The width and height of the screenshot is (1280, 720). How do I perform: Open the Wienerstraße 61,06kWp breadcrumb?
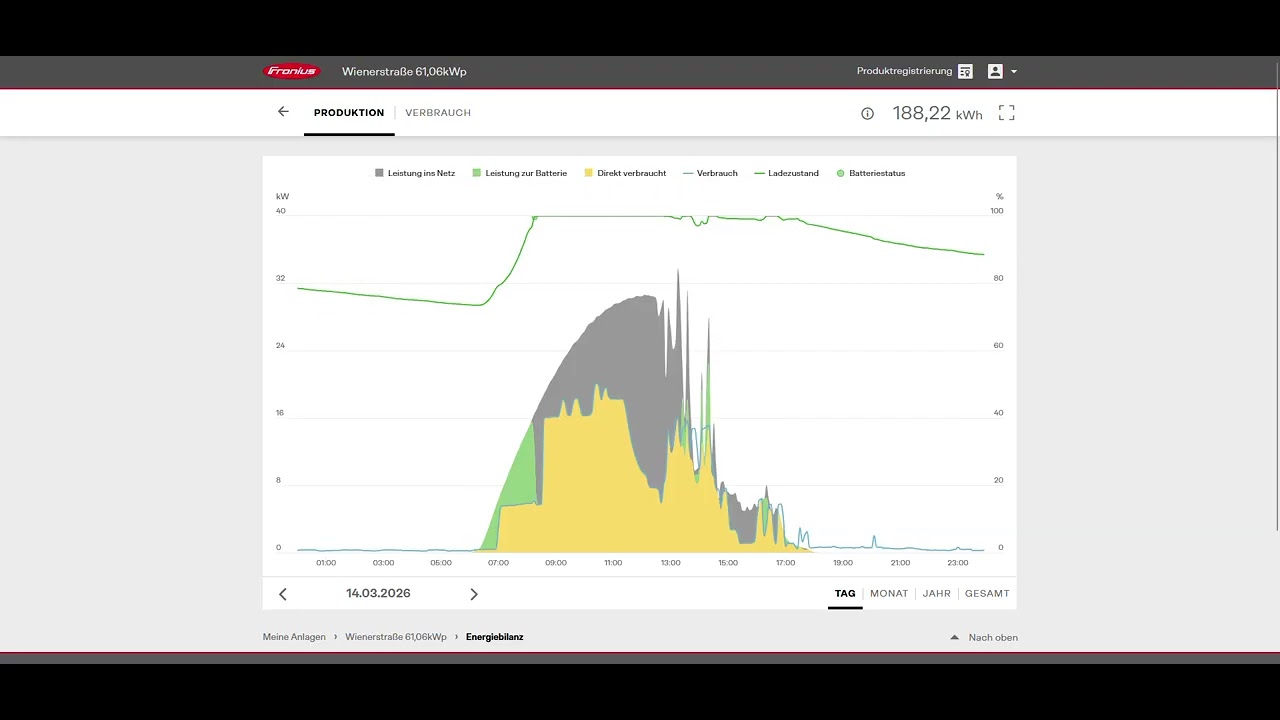coord(396,637)
